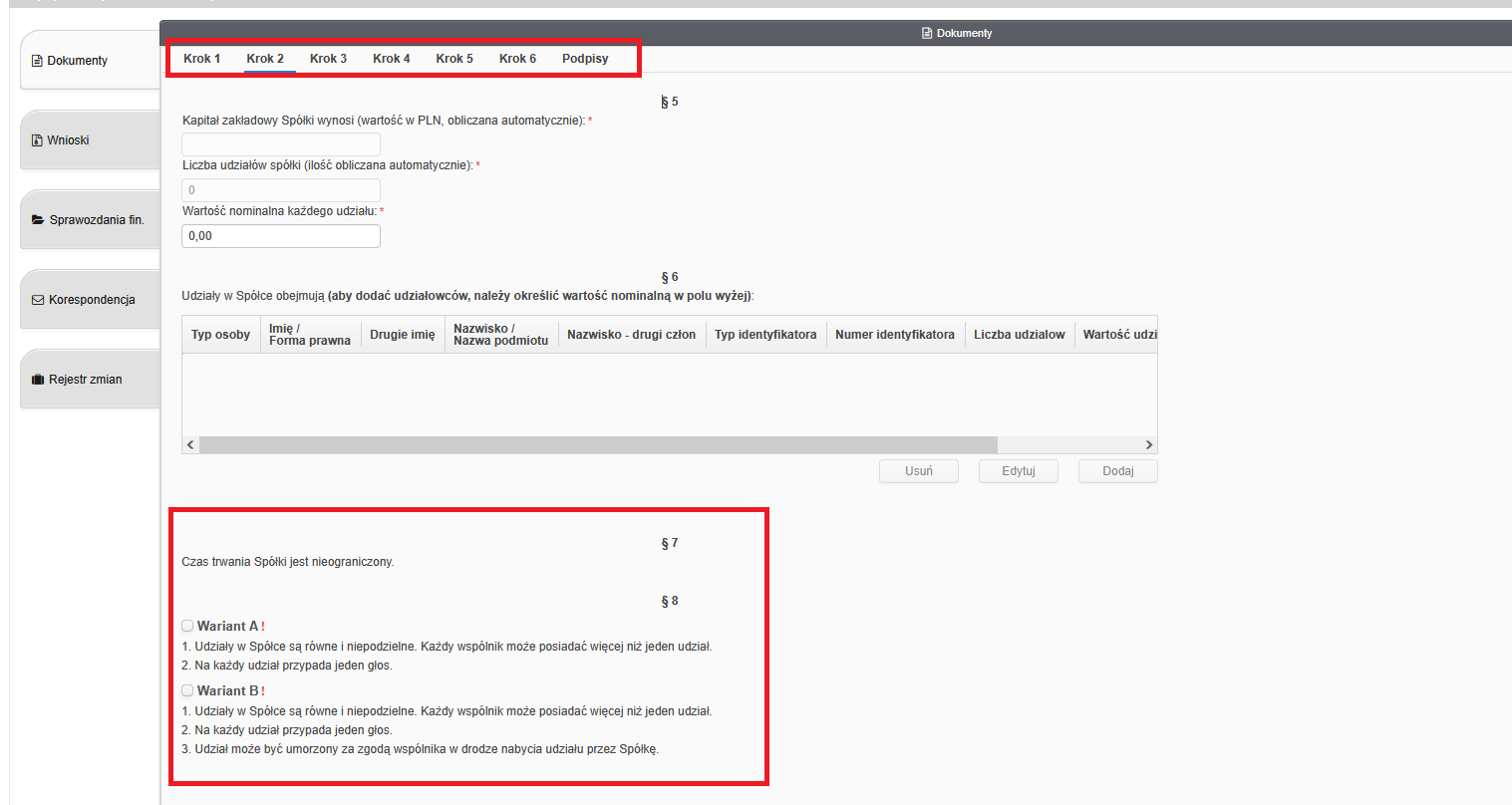The width and height of the screenshot is (1512, 805).
Task: Click the document icon next to Wnioski
Action: tap(38, 140)
